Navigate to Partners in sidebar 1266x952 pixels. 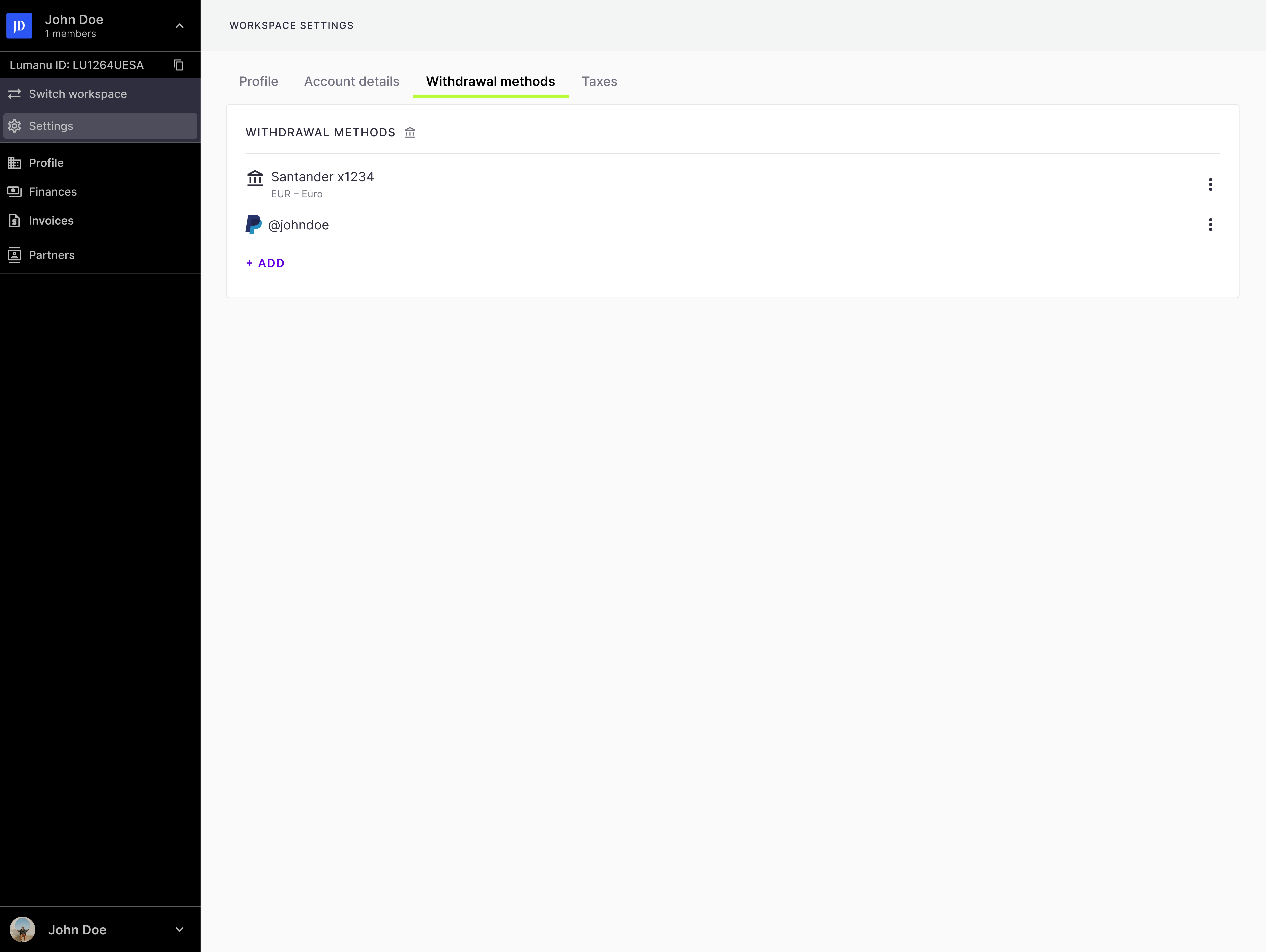pyautogui.click(x=52, y=255)
